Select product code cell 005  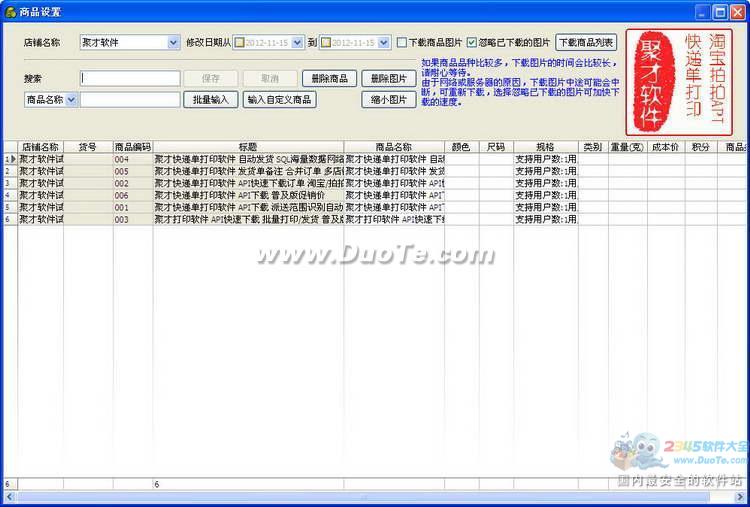click(x=133, y=171)
